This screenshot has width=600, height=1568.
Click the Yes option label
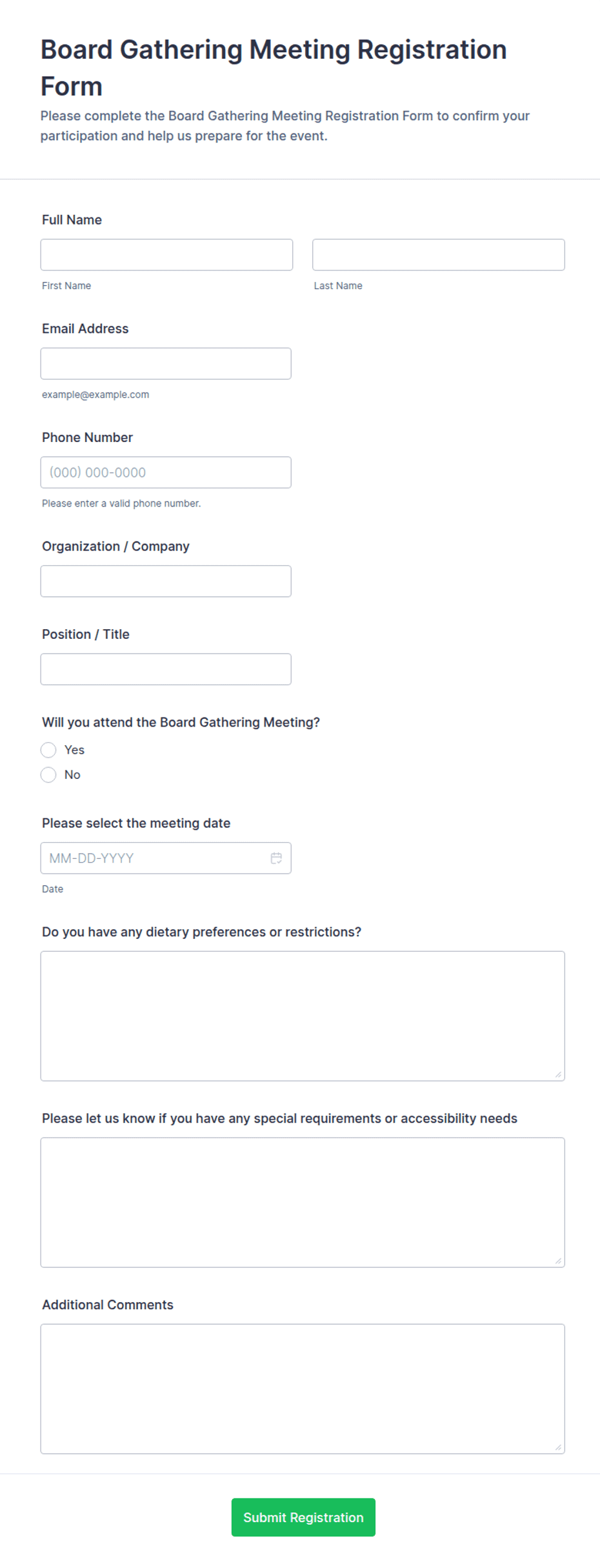click(x=74, y=750)
